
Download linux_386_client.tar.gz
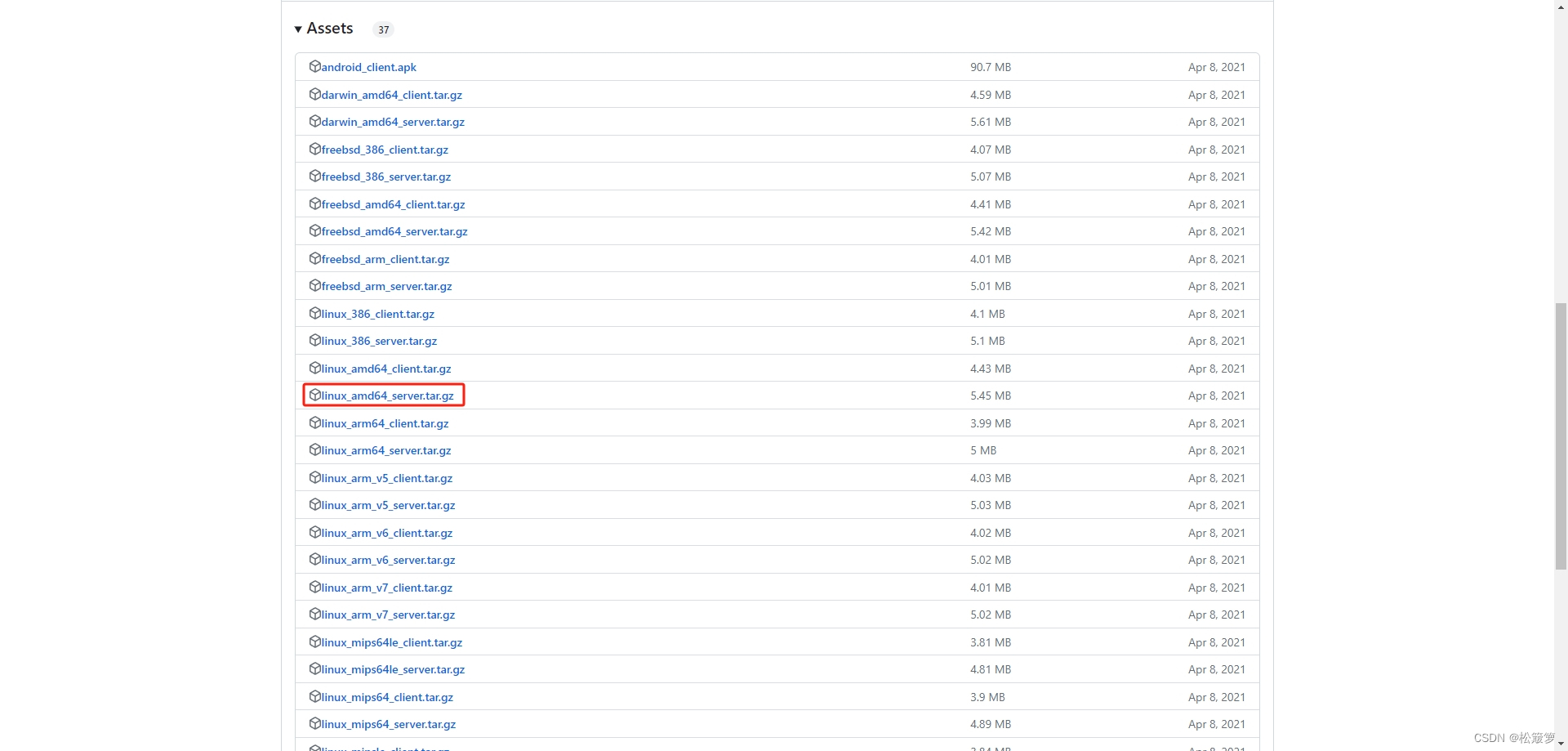(x=378, y=314)
